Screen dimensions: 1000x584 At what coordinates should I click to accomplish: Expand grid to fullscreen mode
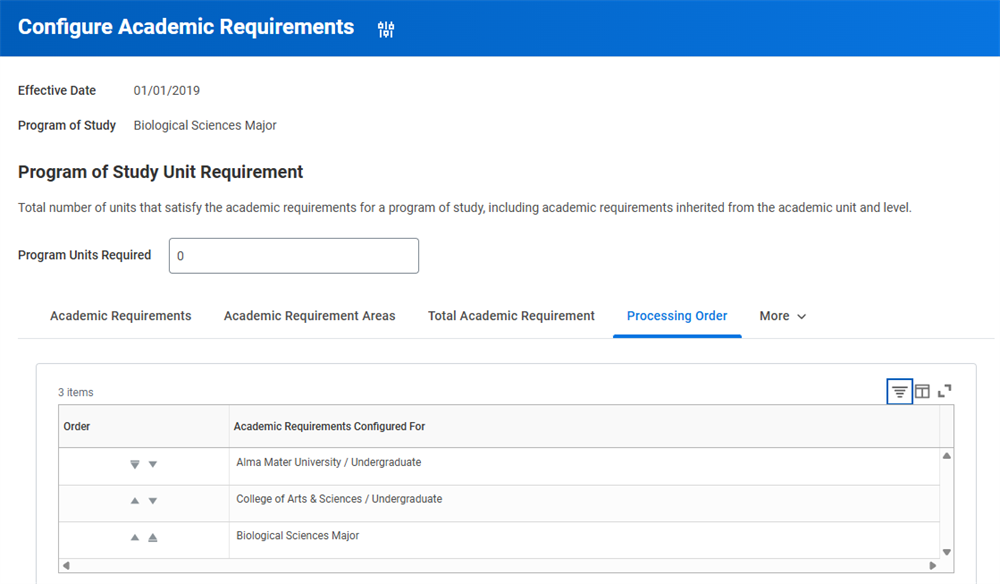tap(945, 391)
